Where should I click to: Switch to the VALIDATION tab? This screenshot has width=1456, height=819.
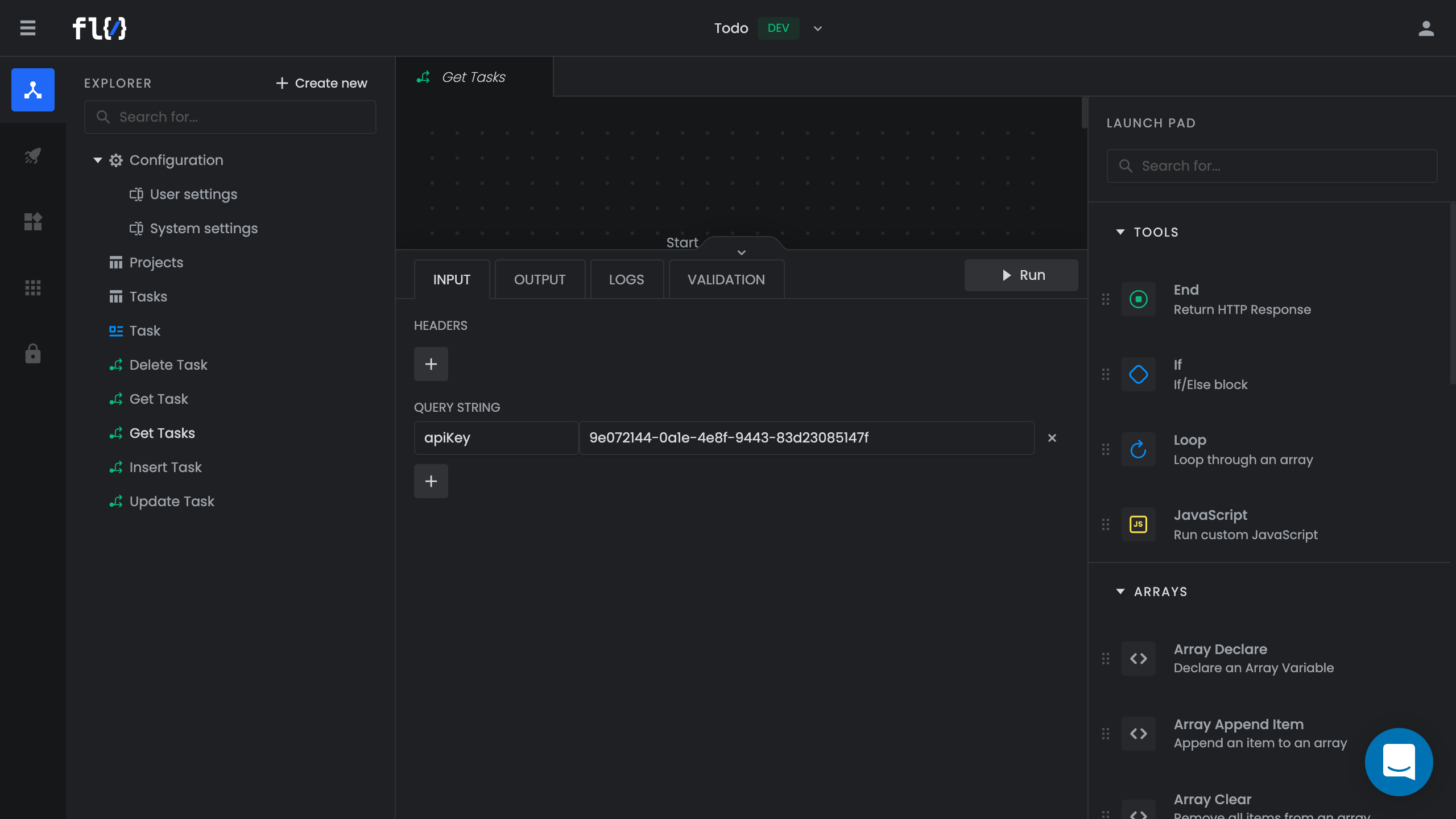click(726, 279)
